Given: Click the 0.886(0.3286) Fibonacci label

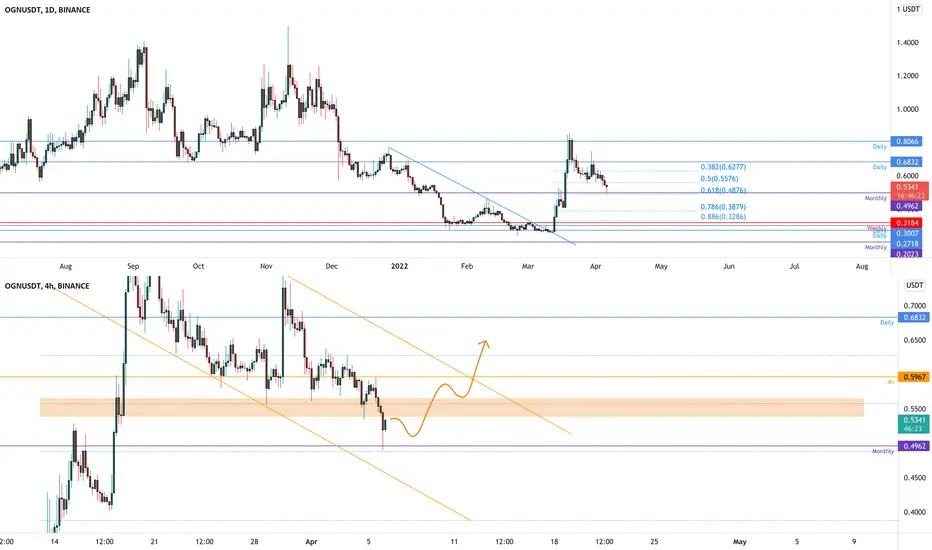Looking at the screenshot, I should 723,216.
